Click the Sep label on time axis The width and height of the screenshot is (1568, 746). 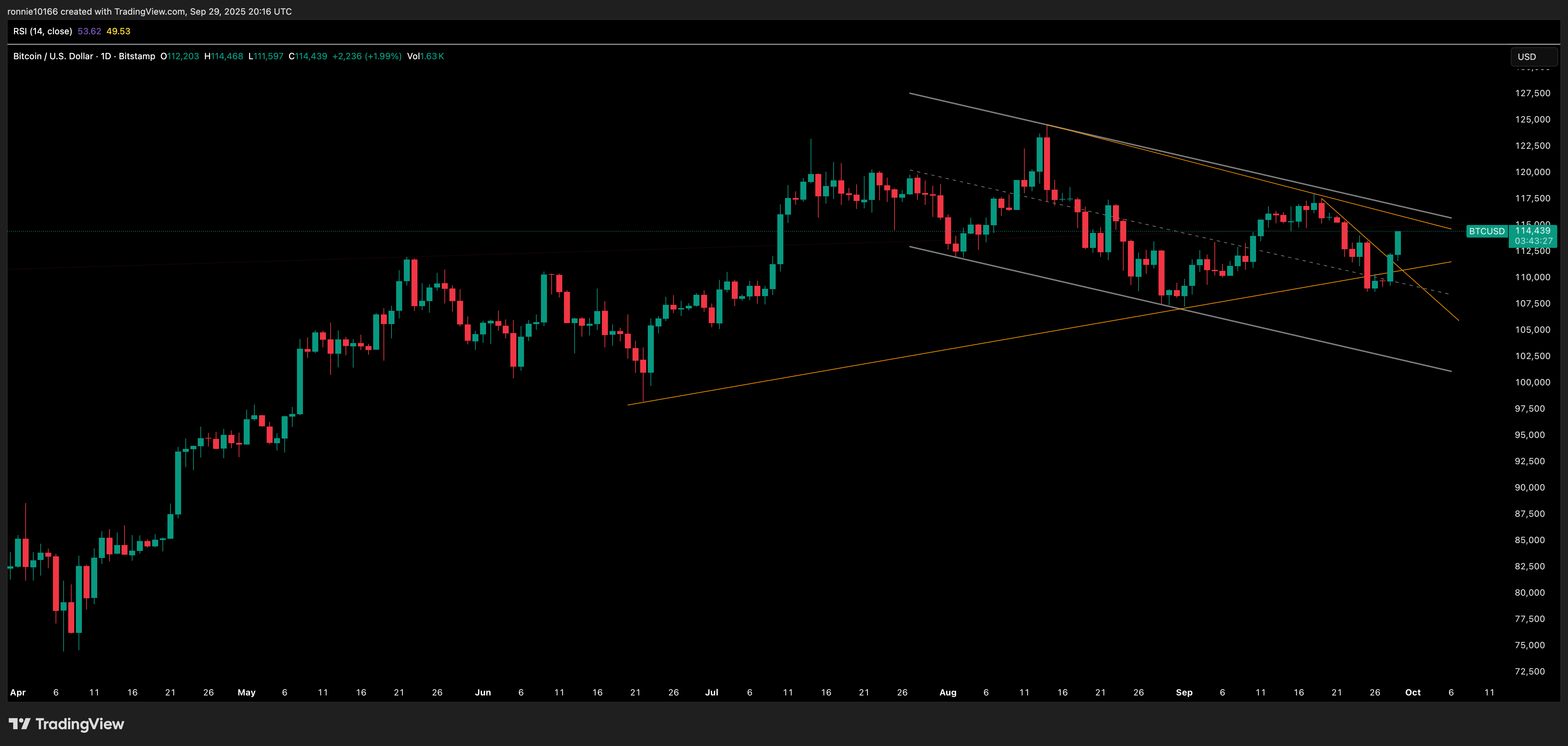tap(1183, 692)
